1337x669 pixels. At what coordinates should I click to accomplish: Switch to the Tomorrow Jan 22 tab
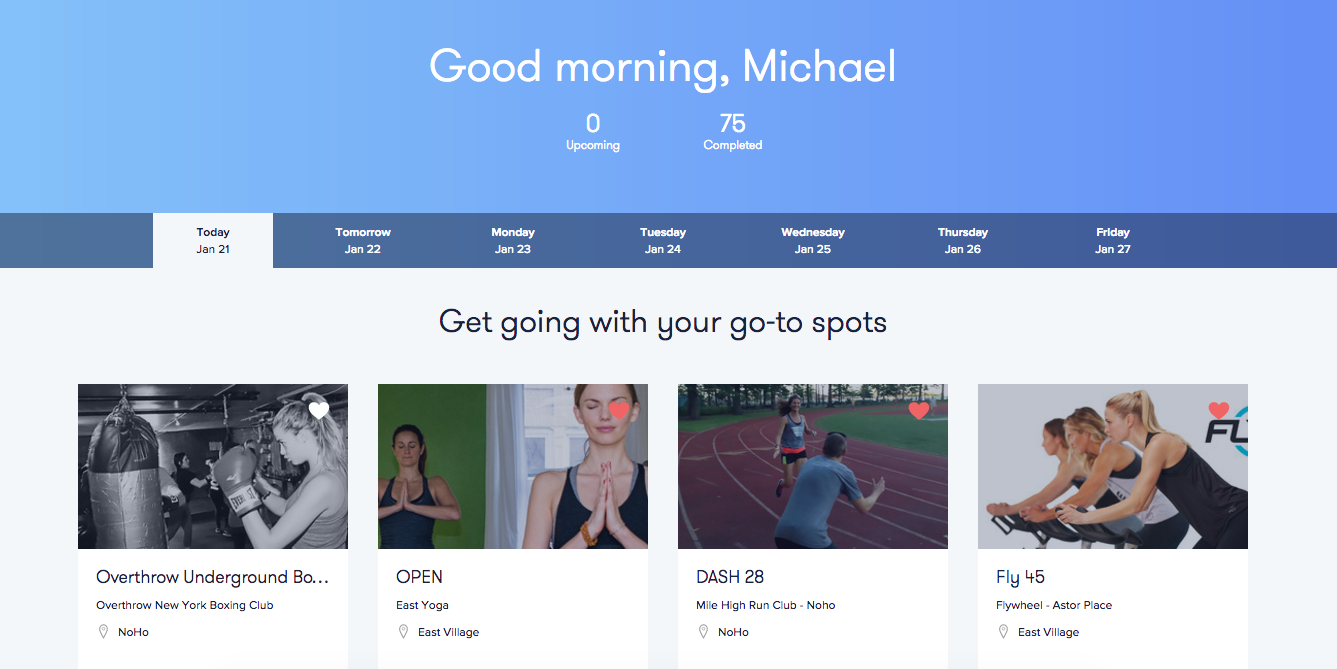[363, 240]
